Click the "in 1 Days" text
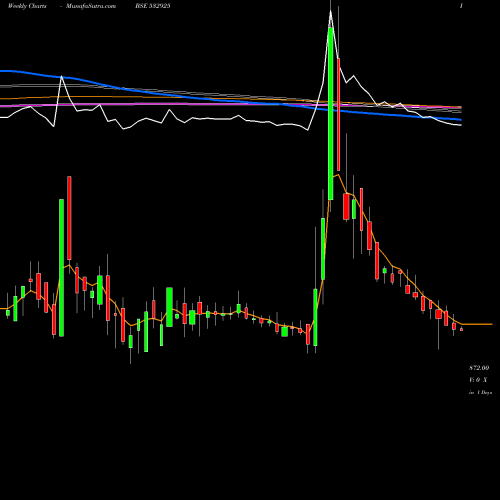 [x=480, y=393]
